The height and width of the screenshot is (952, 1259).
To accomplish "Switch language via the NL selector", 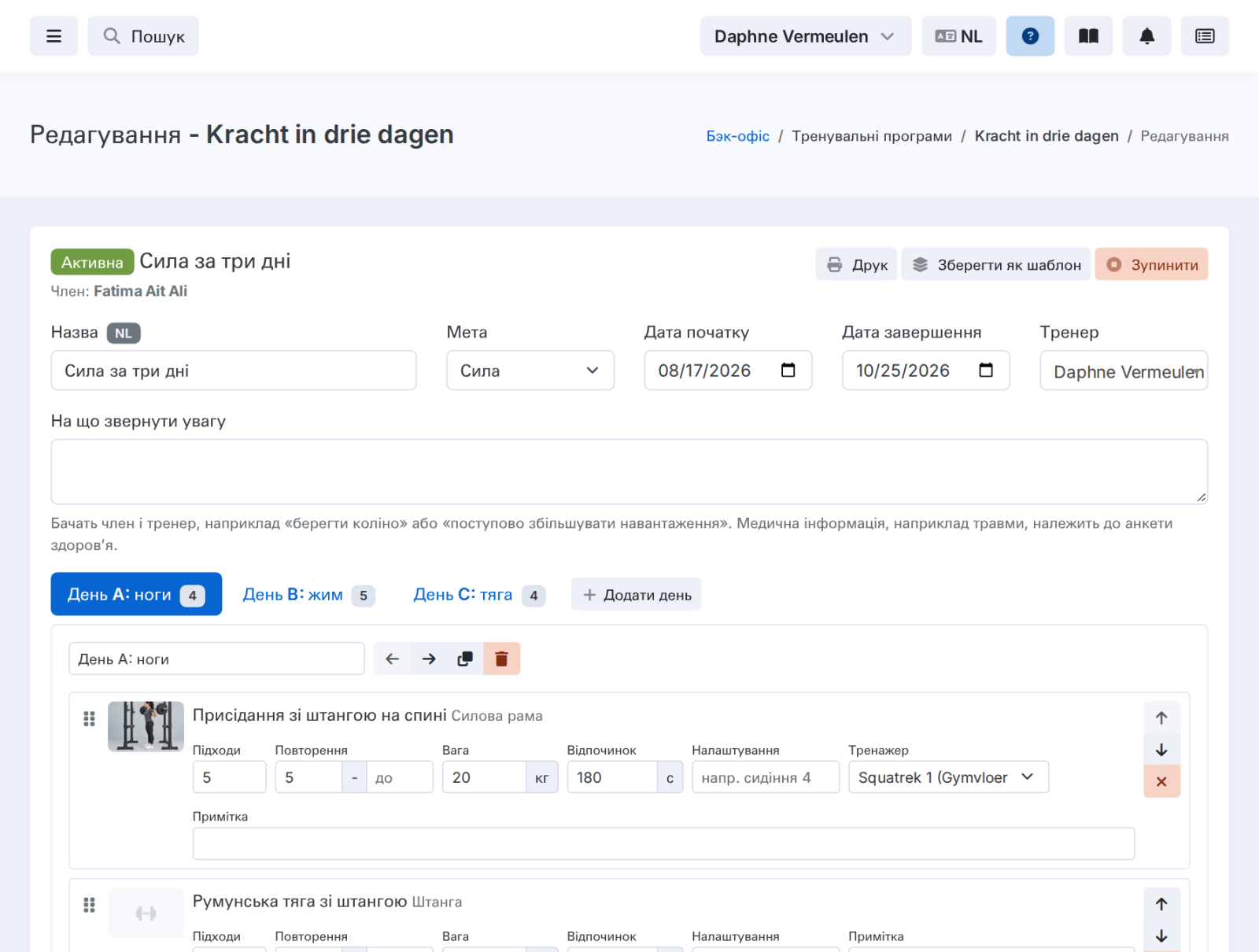I will [x=958, y=36].
